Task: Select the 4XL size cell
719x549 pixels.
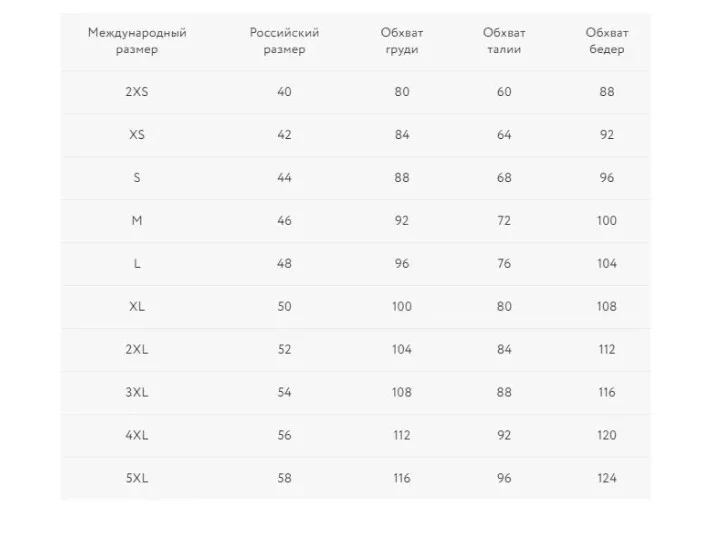Action: click(137, 435)
